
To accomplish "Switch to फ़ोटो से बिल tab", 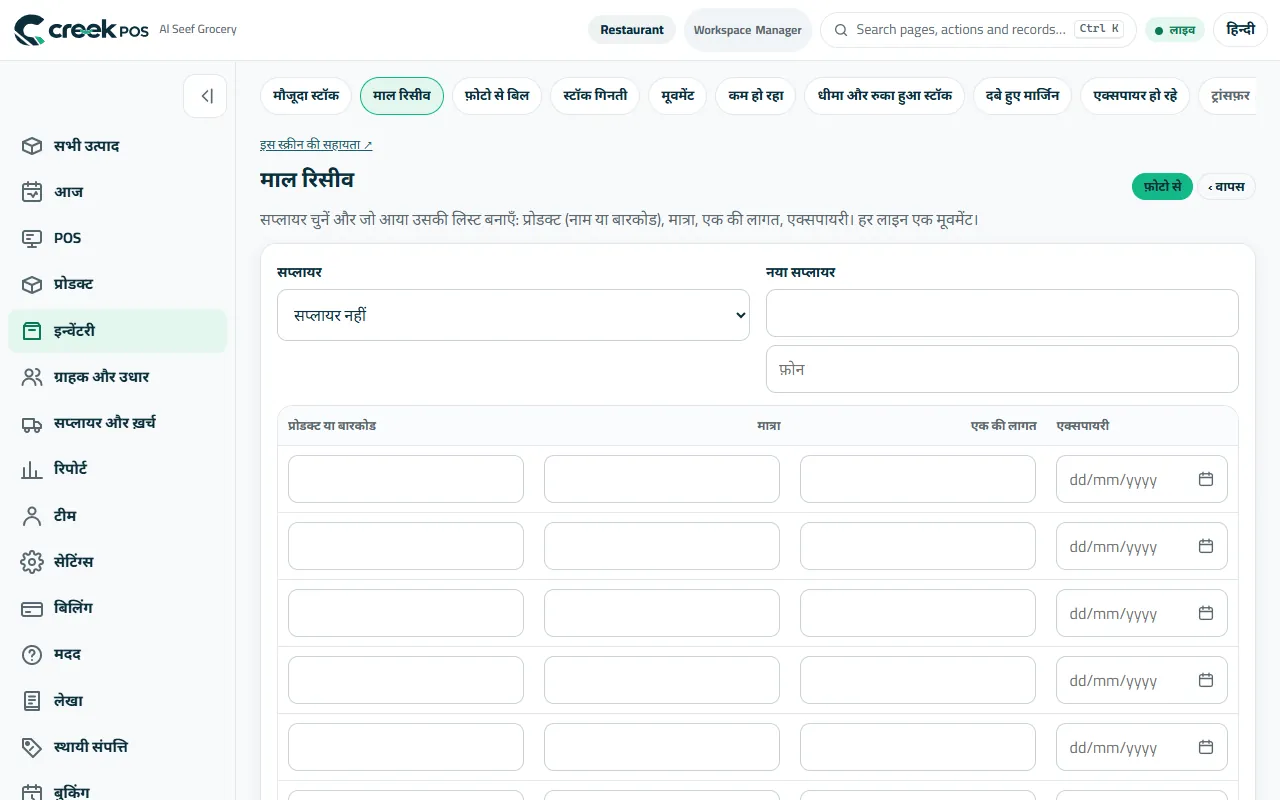I will pos(497,96).
